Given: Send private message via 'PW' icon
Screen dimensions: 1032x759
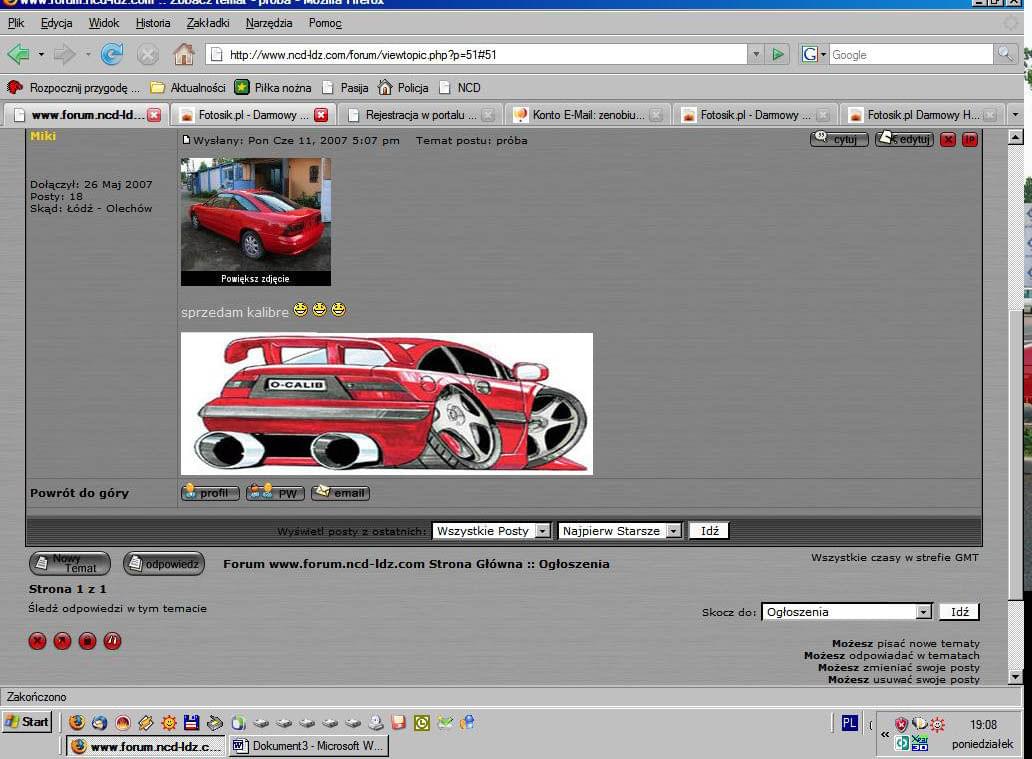Looking at the screenshot, I should tap(275, 493).
